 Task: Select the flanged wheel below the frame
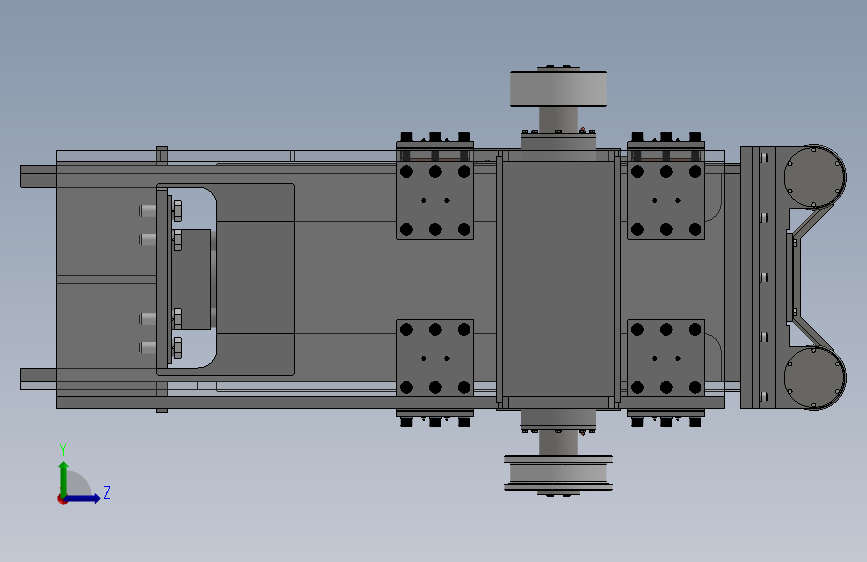[558, 473]
